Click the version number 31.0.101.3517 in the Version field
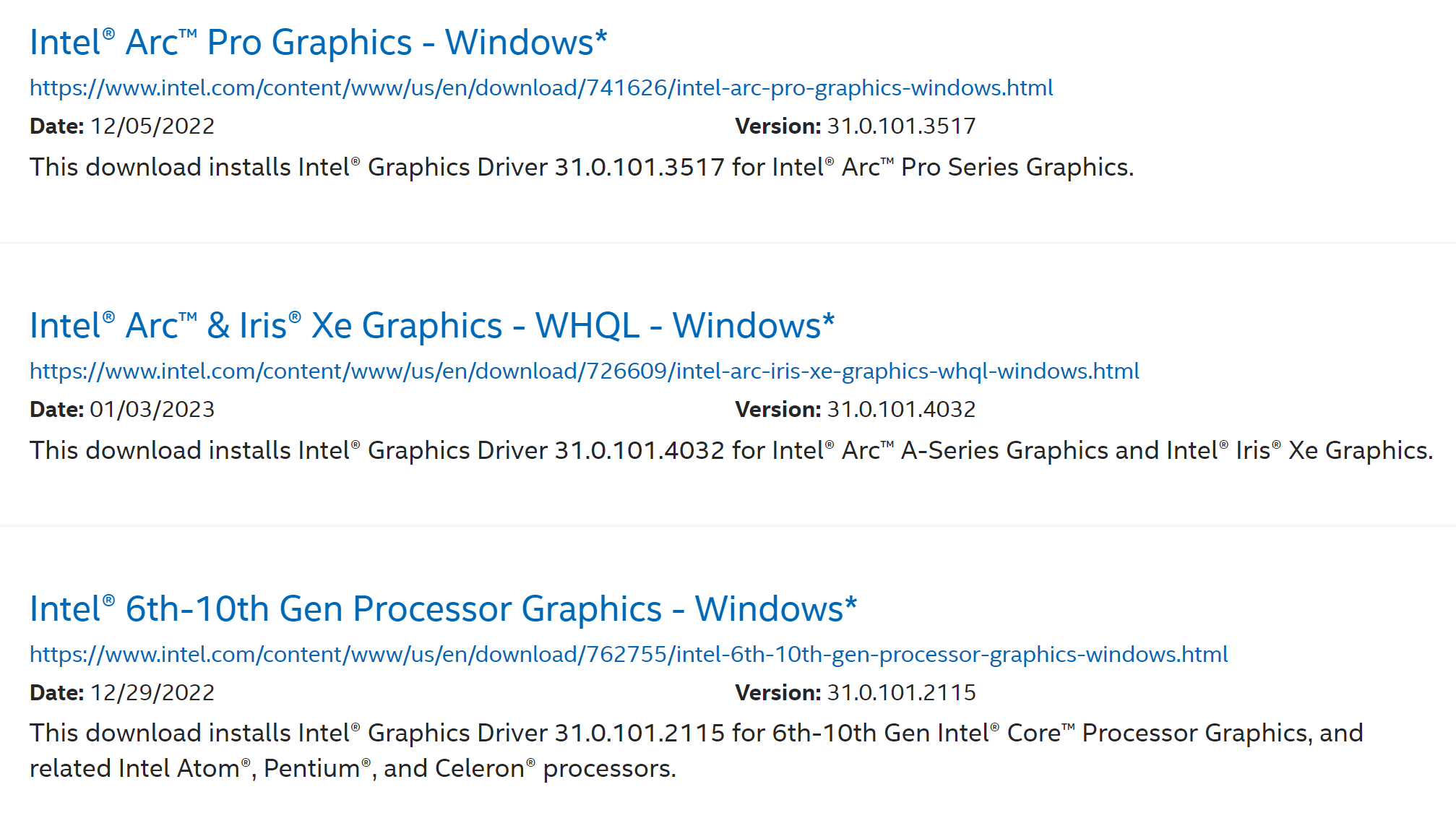This screenshot has width=1456, height=813. [901, 126]
